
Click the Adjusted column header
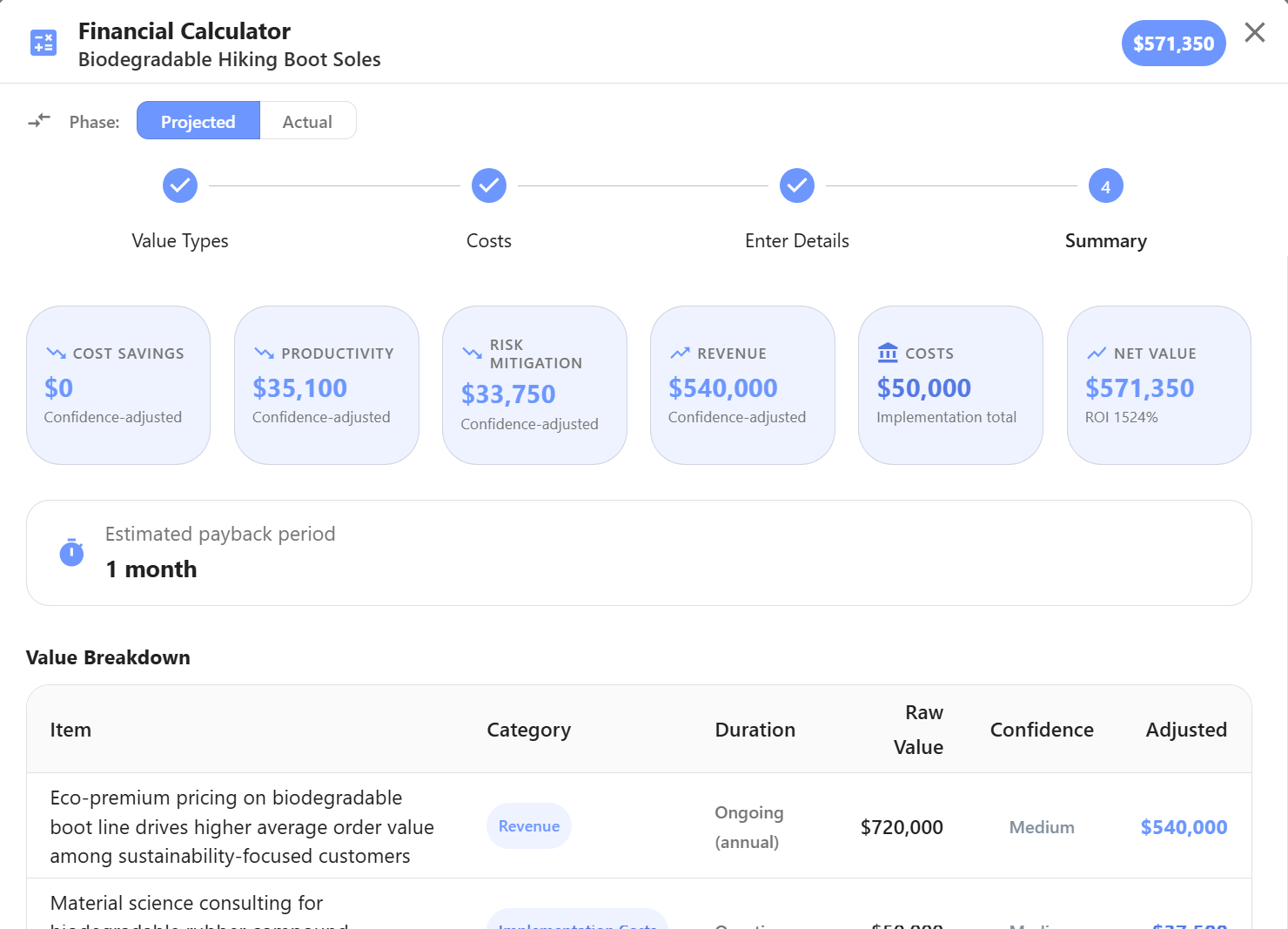pyautogui.click(x=1186, y=730)
